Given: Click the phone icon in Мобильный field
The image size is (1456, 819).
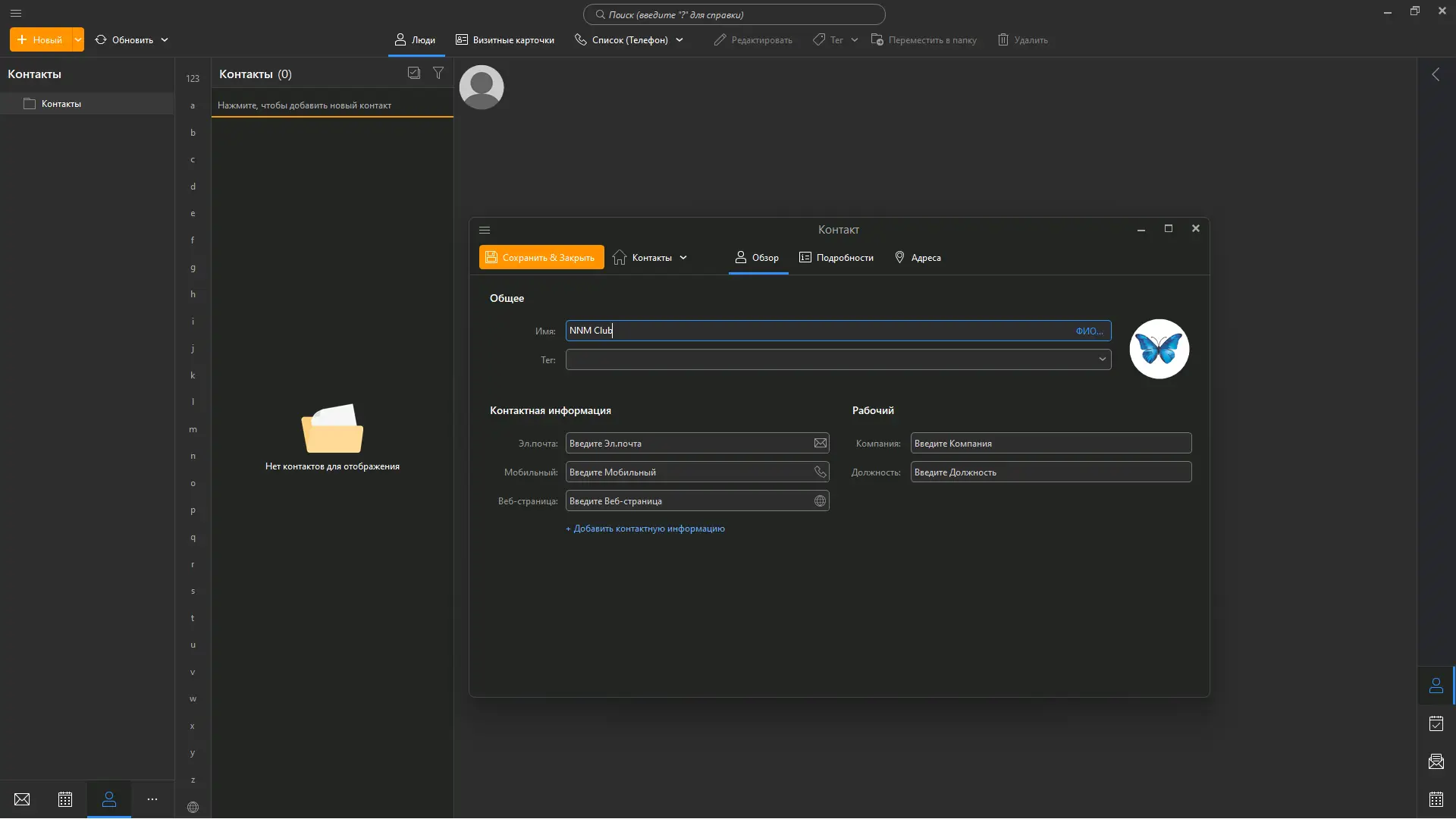Looking at the screenshot, I should (820, 472).
